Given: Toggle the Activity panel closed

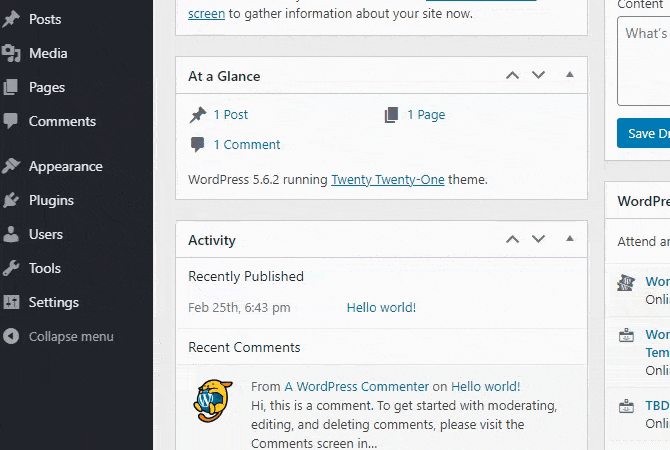Looking at the screenshot, I should click(x=570, y=238).
